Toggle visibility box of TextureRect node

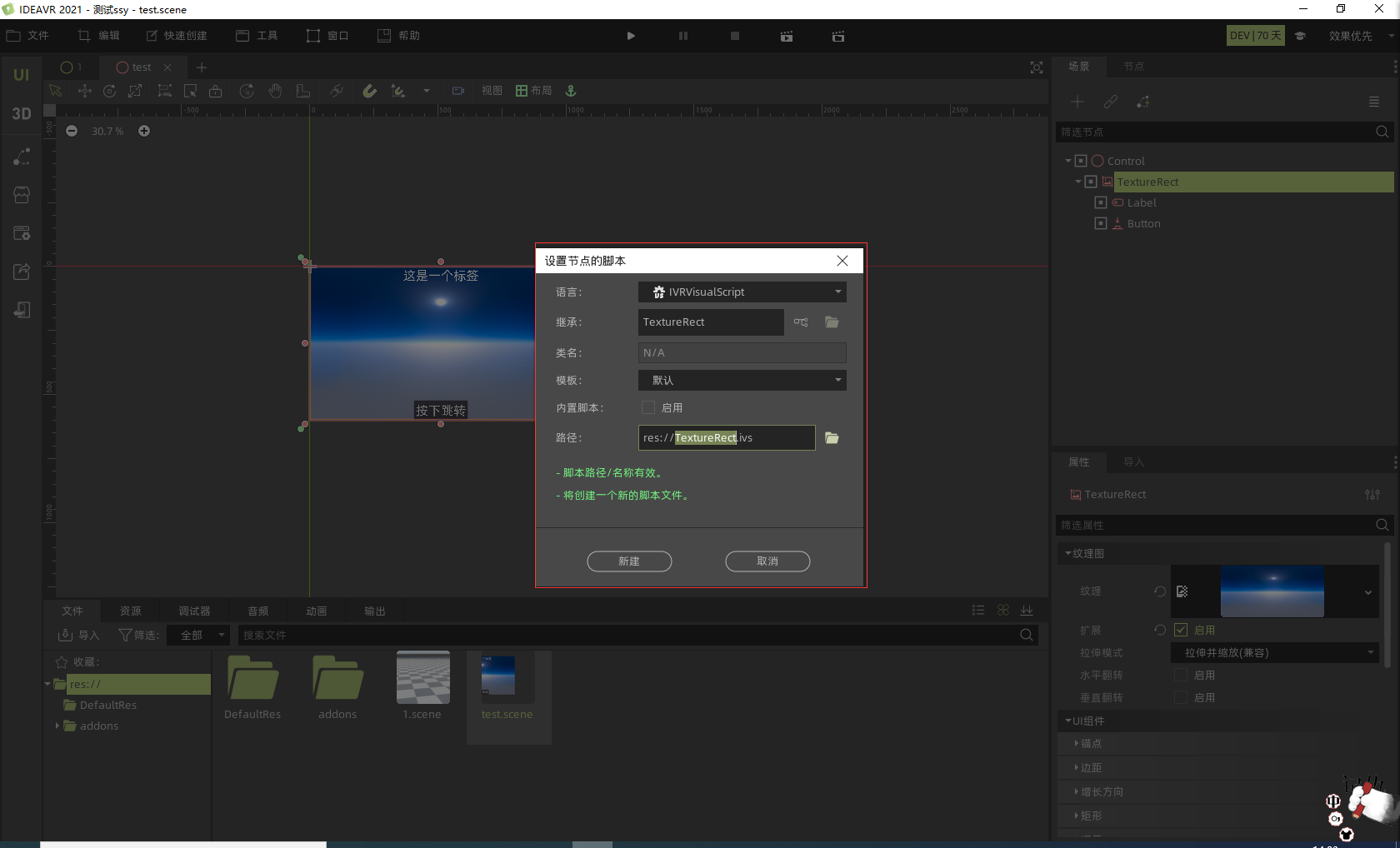pyautogui.click(x=1091, y=182)
